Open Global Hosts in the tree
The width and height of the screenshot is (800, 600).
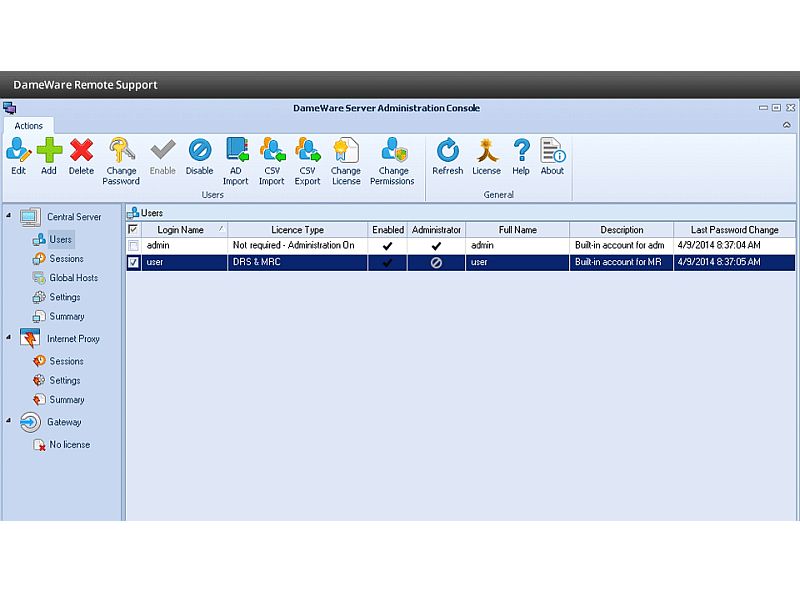coord(65,278)
